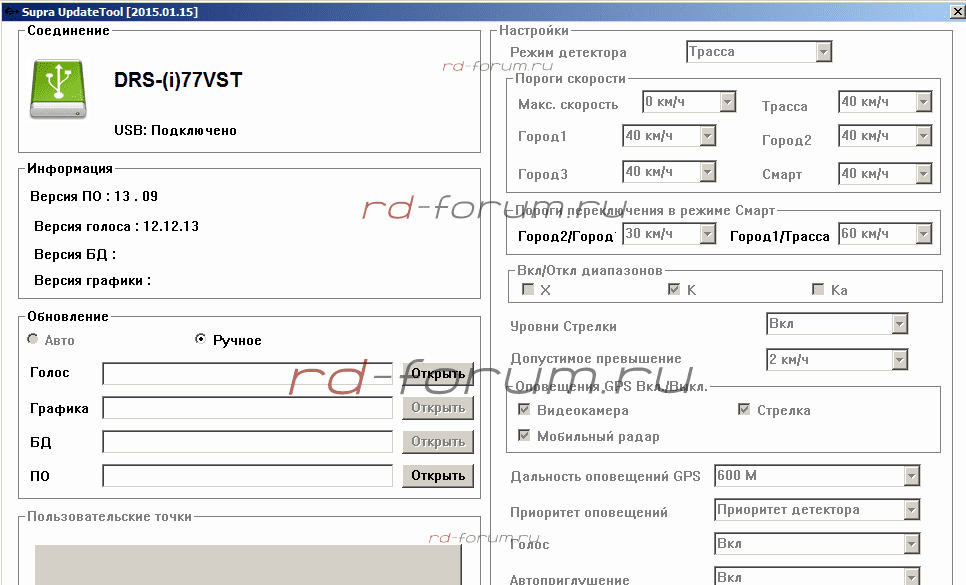The width and height of the screenshot is (966, 585).
Task: Click the green USB drive device icon
Action: click(x=59, y=89)
